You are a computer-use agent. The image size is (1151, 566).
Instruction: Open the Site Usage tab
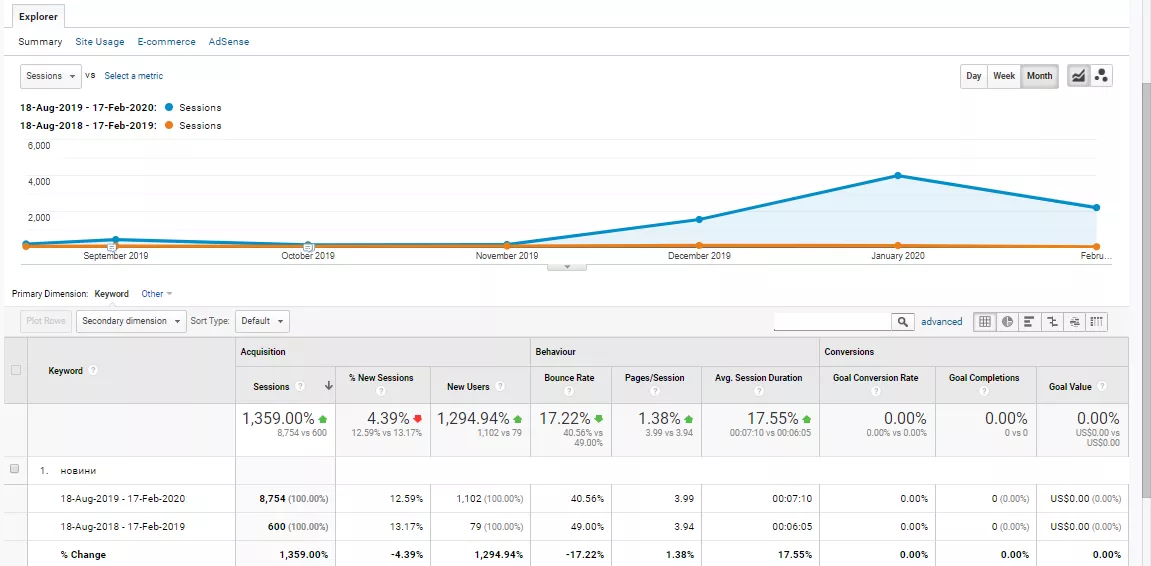[x=100, y=42]
